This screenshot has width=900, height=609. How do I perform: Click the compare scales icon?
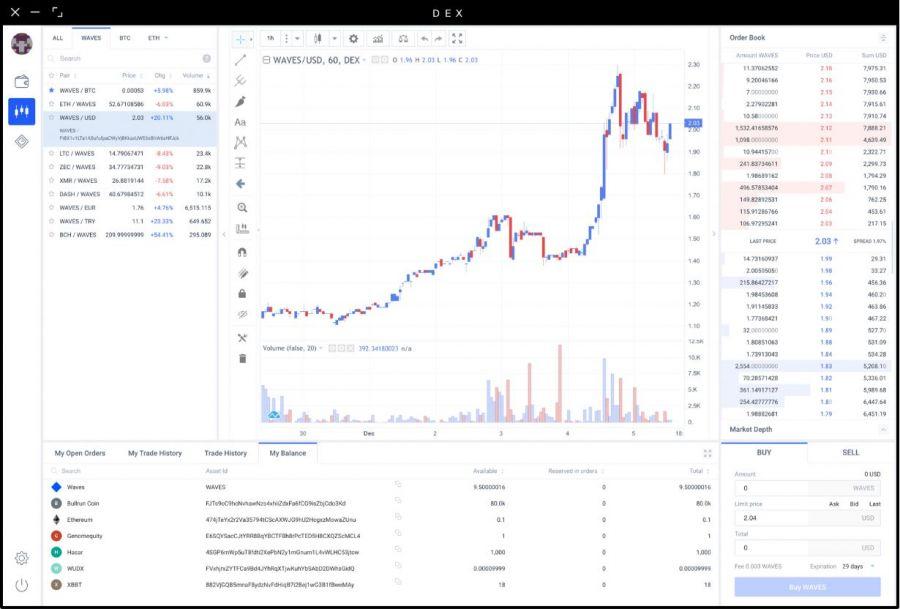click(404, 38)
